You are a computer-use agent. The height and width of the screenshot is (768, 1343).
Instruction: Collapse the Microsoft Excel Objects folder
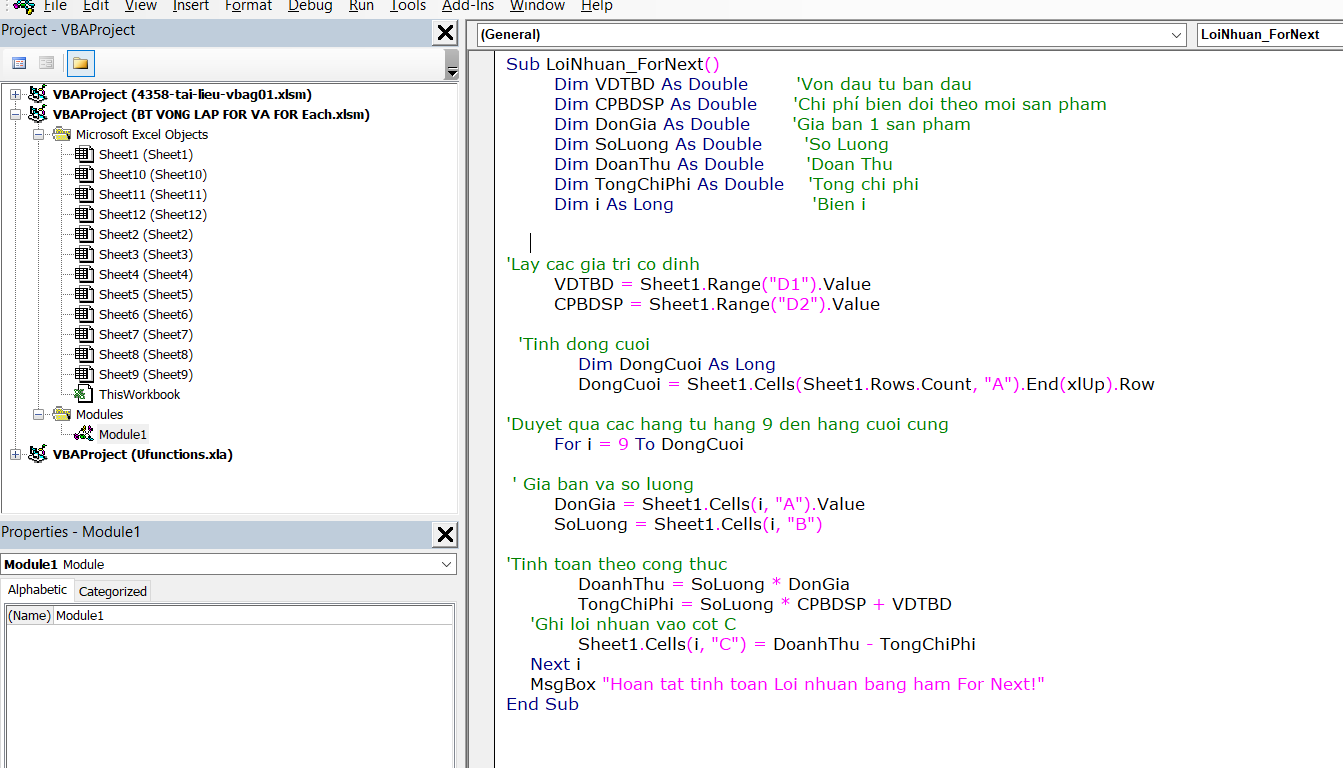(x=38, y=134)
